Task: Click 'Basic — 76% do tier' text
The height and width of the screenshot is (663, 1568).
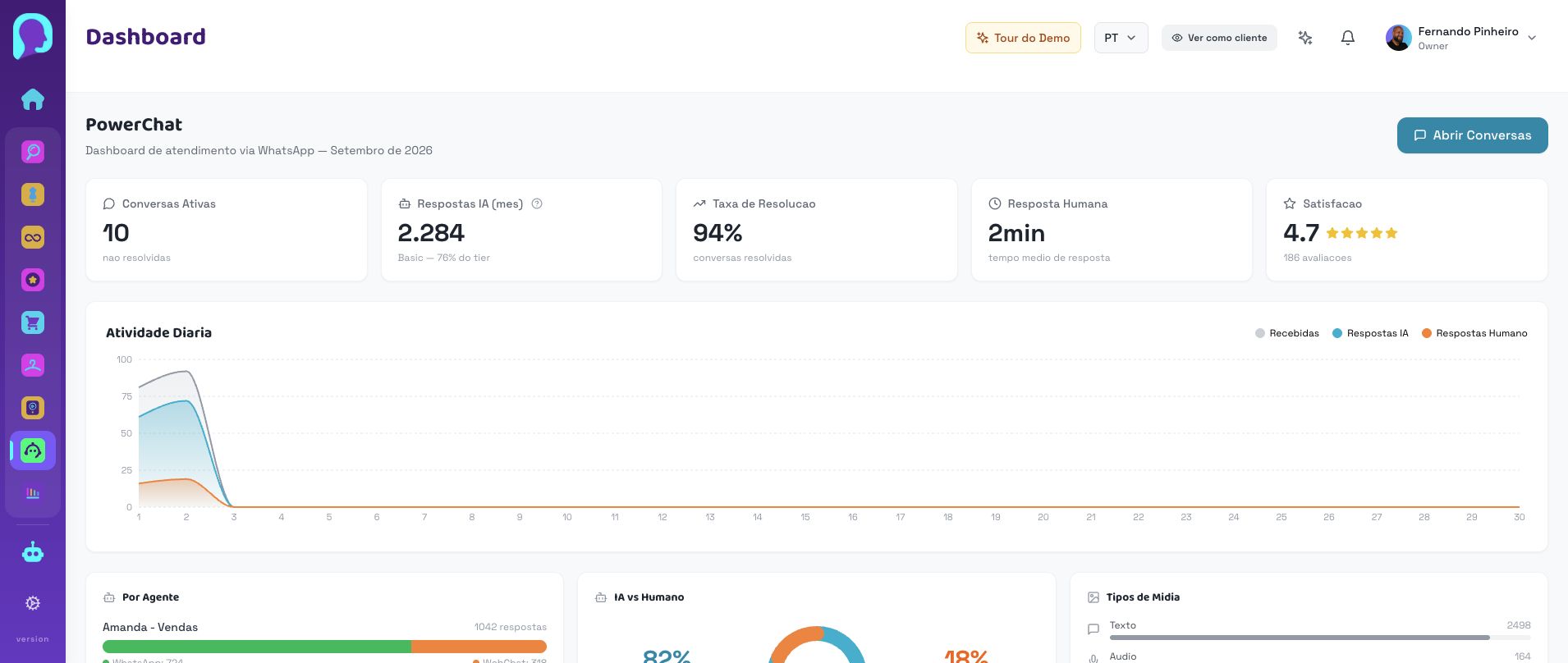Action: (x=444, y=258)
